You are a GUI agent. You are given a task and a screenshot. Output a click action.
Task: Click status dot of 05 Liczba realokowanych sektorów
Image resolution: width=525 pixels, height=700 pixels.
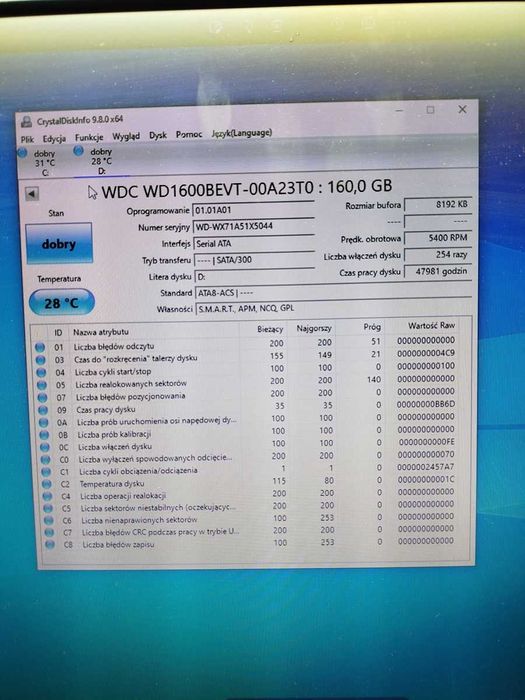pos(42,385)
